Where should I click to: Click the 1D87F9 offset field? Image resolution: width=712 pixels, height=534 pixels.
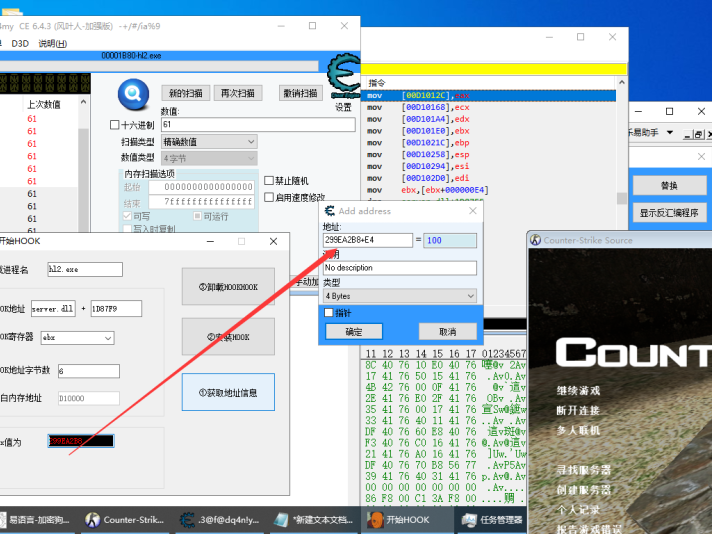[116, 308]
